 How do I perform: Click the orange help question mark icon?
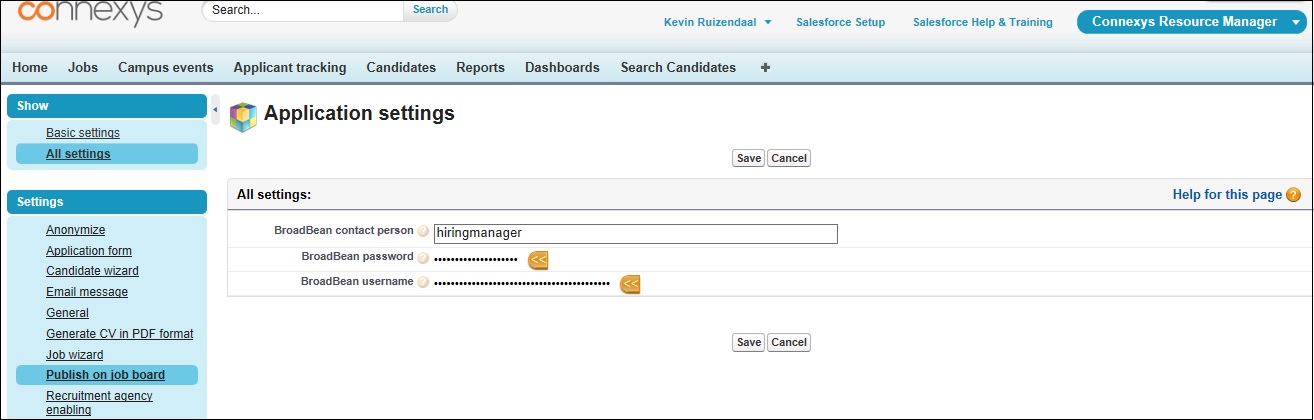point(1293,195)
